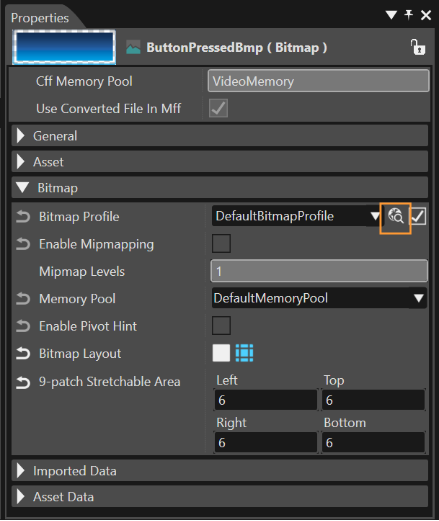Reset Enable Pivot Hint with its undo arrow
Image resolution: width=439 pixels, height=521 pixels.
23,326
